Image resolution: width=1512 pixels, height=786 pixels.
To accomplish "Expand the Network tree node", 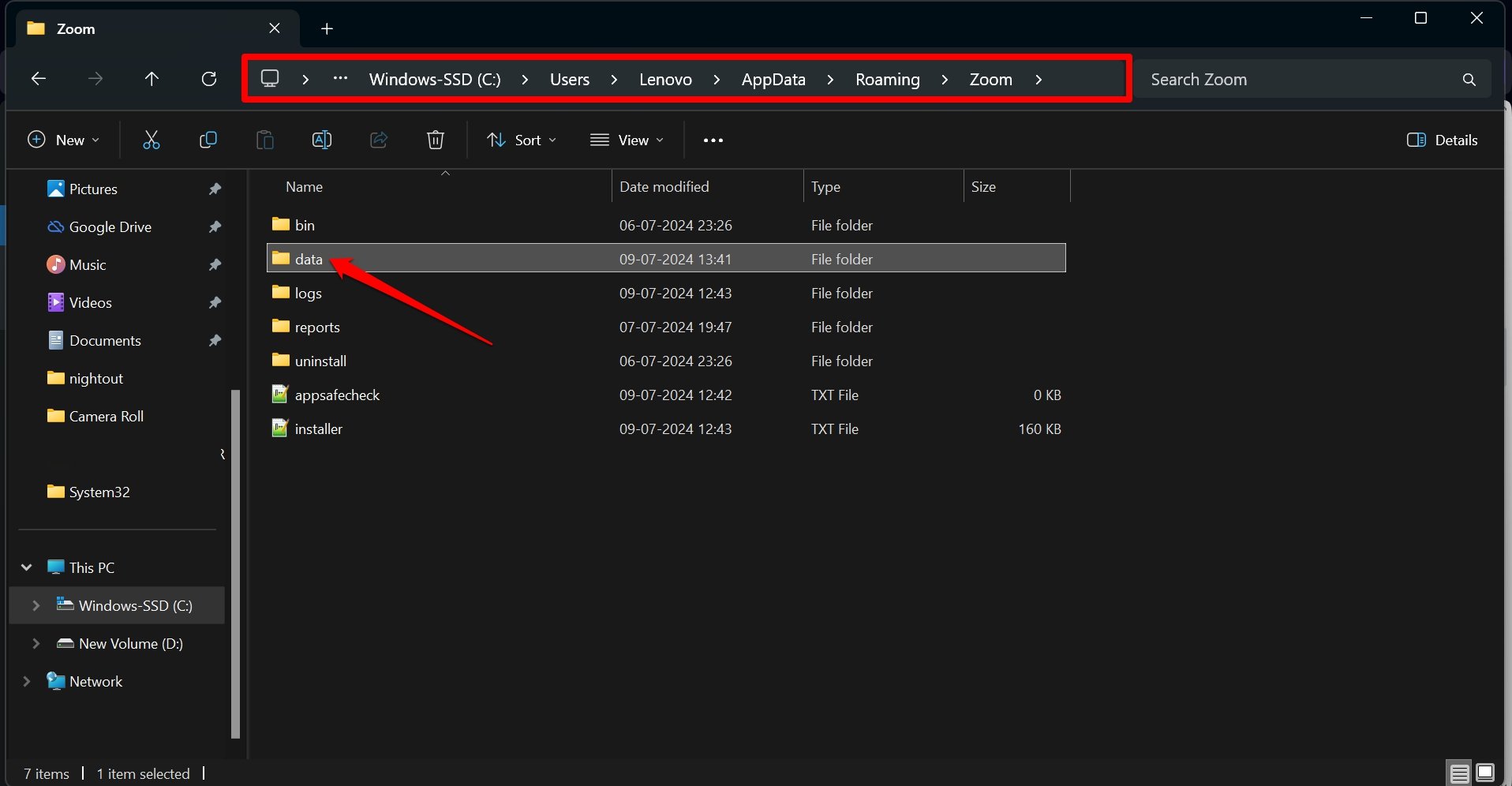I will click(x=26, y=681).
